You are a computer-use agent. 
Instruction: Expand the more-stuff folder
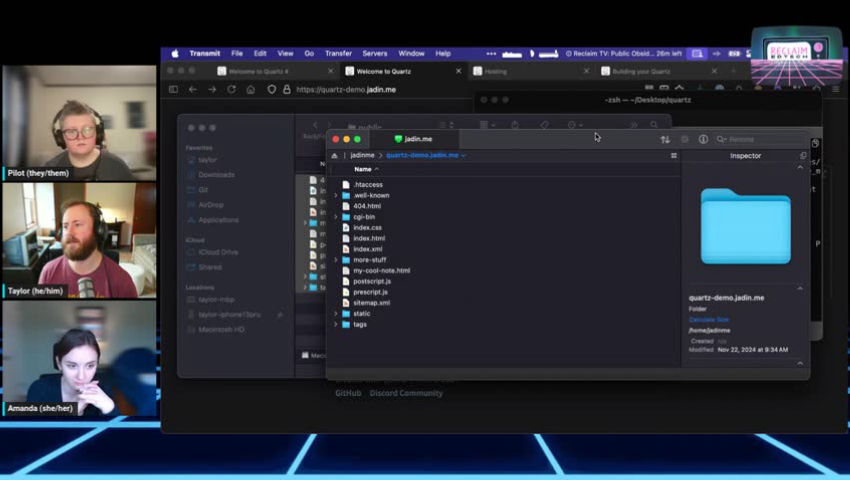coord(336,259)
